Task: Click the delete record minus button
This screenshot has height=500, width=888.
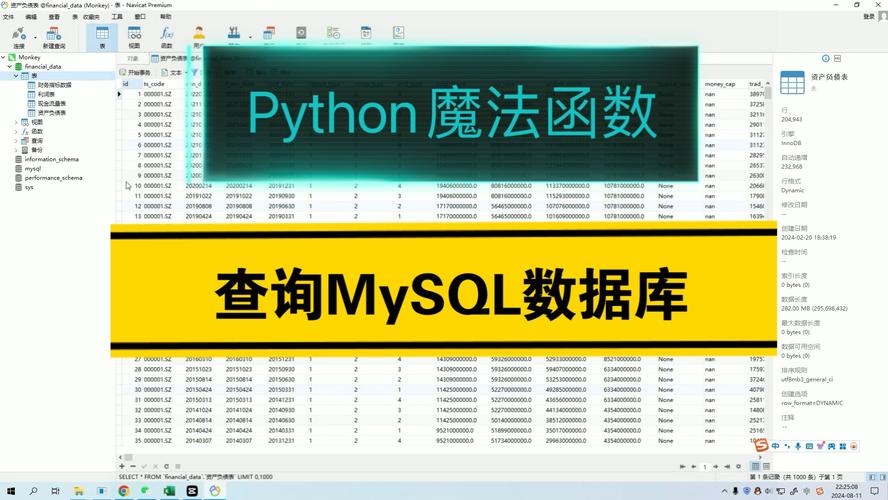Action: tap(133, 467)
